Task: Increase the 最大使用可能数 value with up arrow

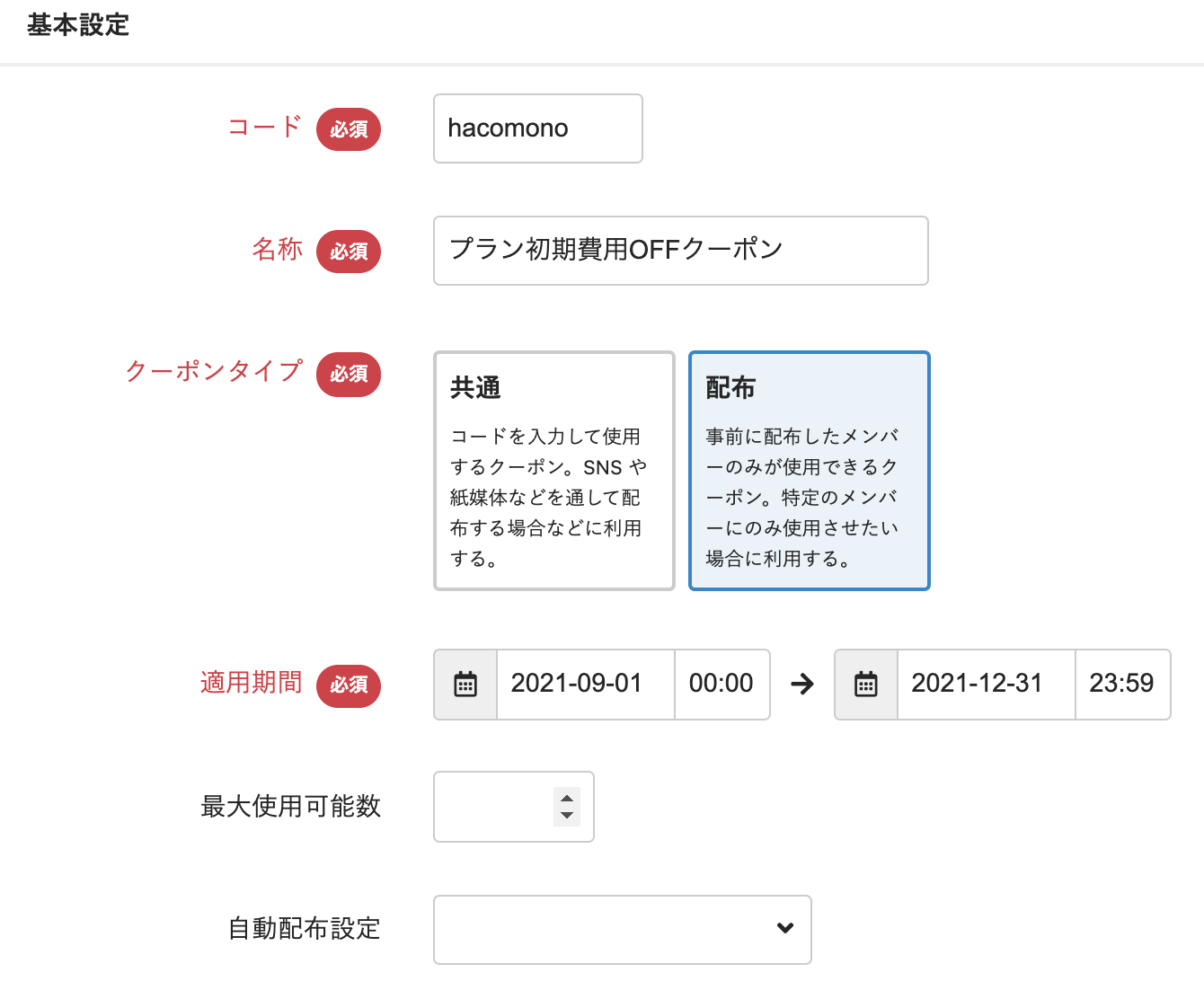Action: coord(567,798)
